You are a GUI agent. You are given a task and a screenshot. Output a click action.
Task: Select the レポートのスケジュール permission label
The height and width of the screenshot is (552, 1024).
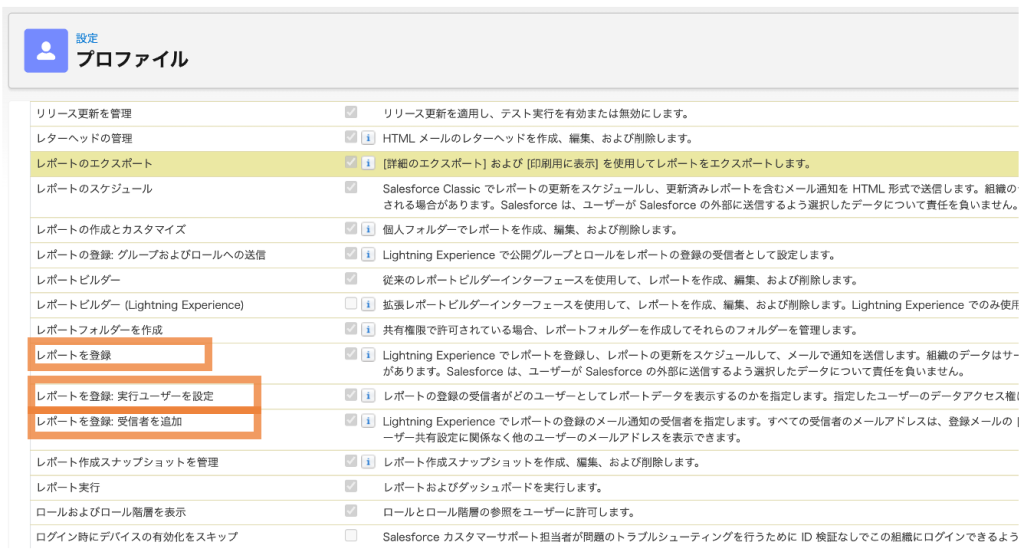click(x=94, y=189)
